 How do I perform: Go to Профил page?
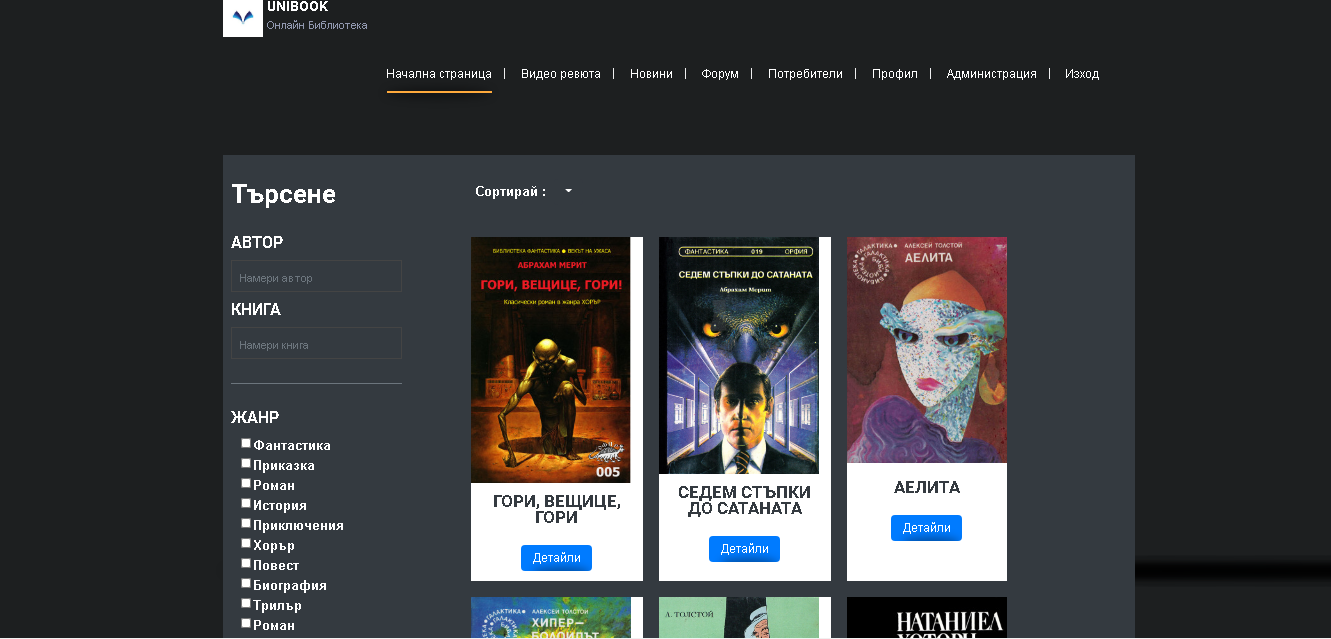click(x=895, y=74)
